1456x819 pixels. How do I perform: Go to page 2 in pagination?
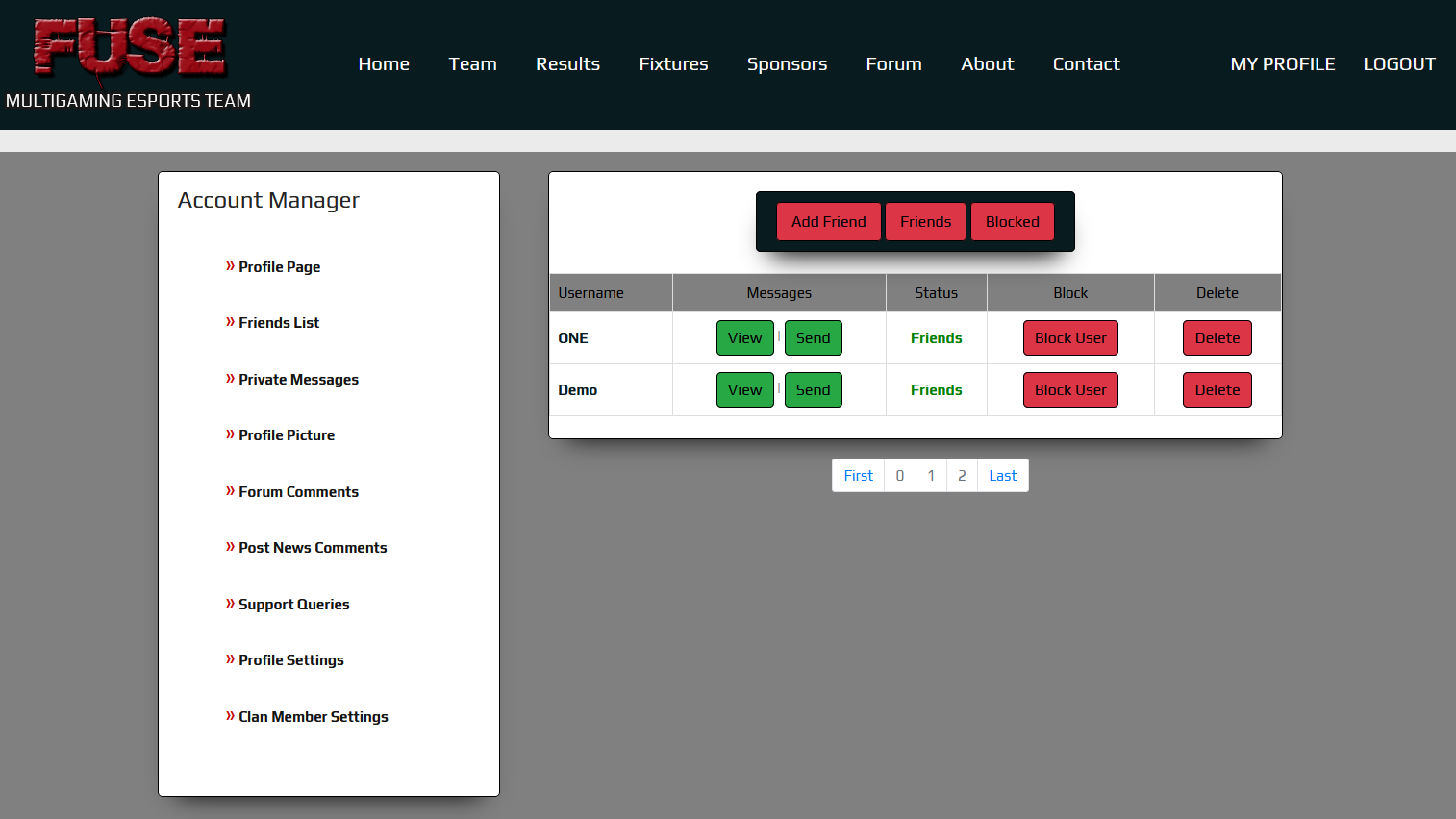962,476
